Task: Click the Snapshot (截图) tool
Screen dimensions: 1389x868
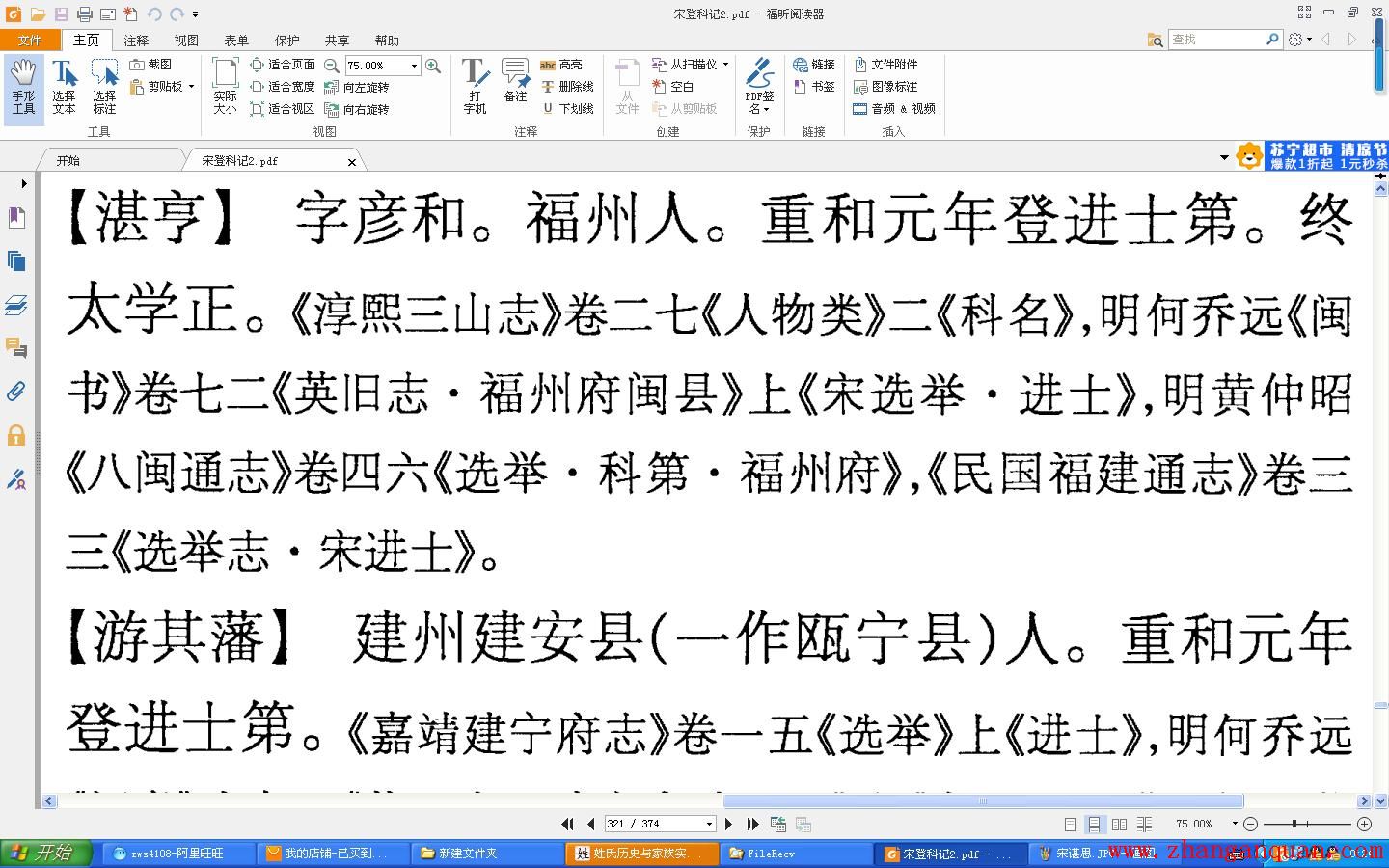Action: point(150,65)
